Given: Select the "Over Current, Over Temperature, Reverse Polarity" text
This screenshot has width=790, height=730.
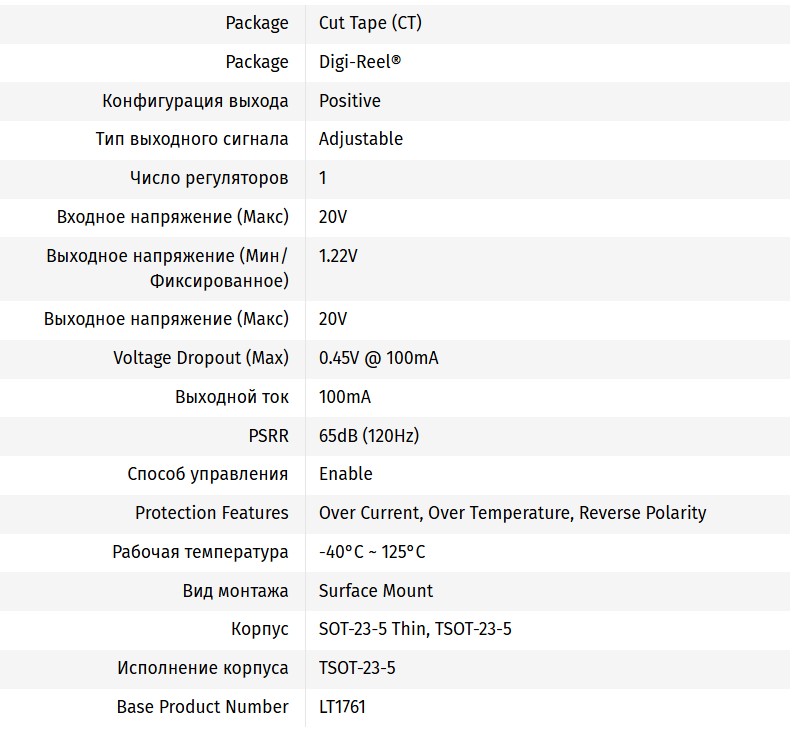Looking at the screenshot, I should (x=512, y=513).
